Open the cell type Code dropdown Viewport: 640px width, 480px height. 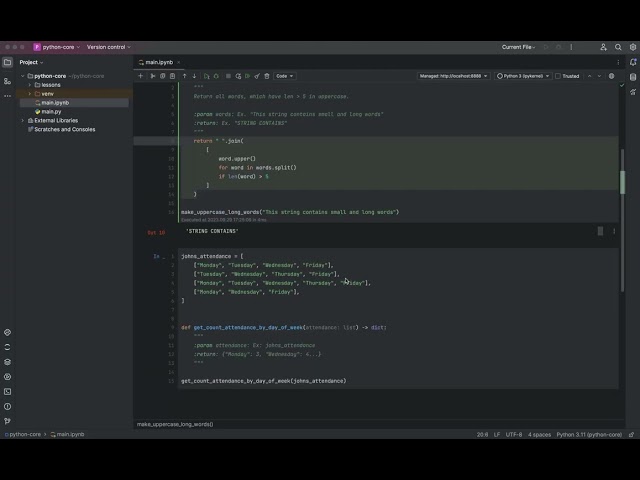[x=284, y=76]
